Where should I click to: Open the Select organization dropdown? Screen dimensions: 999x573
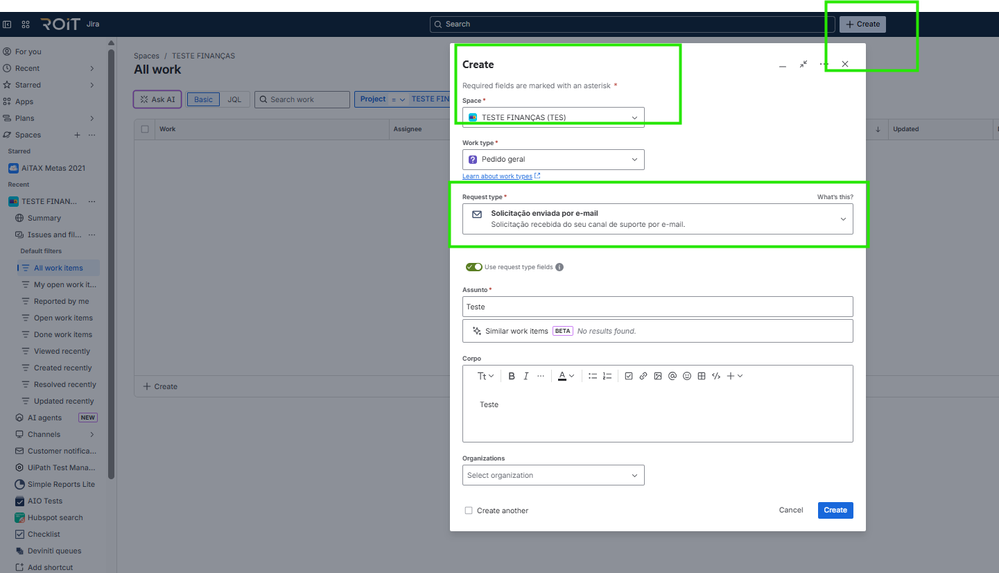[x=553, y=475]
